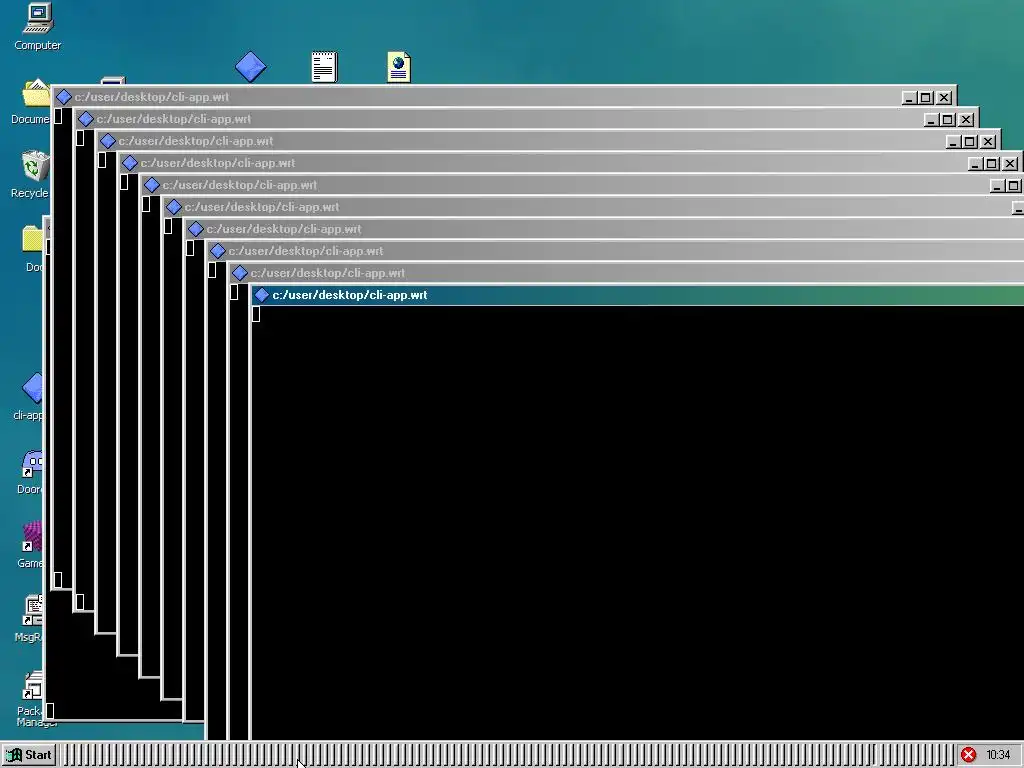Click diamond icon of third-from-back cli-app window
The image size is (1024, 768).
coord(108,141)
